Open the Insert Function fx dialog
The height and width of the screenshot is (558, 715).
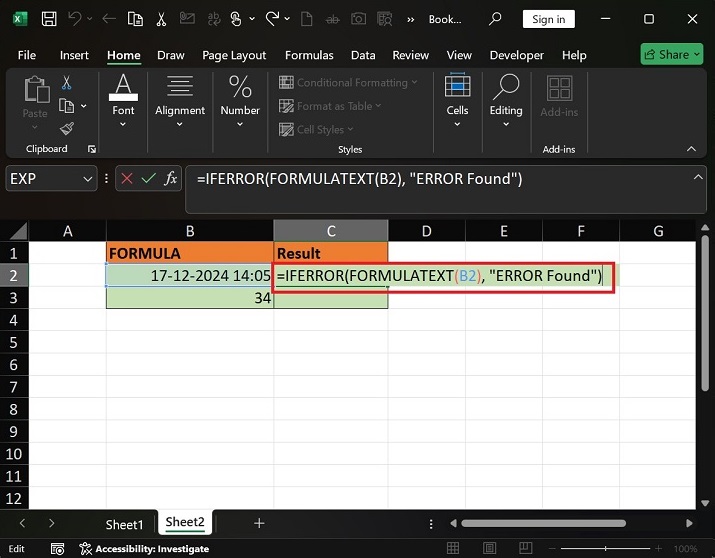pyautogui.click(x=171, y=179)
